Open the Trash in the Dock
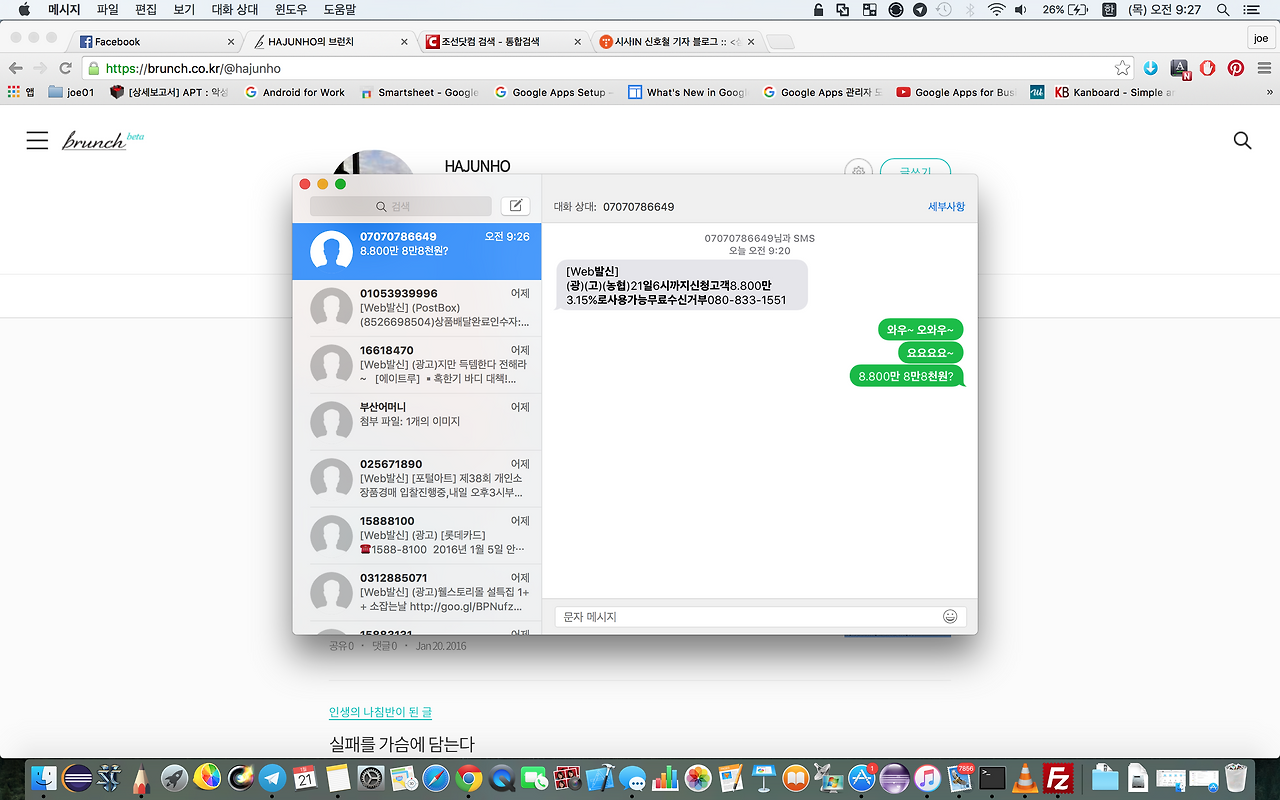Image resolution: width=1280 pixels, height=800 pixels. coord(1236,778)
